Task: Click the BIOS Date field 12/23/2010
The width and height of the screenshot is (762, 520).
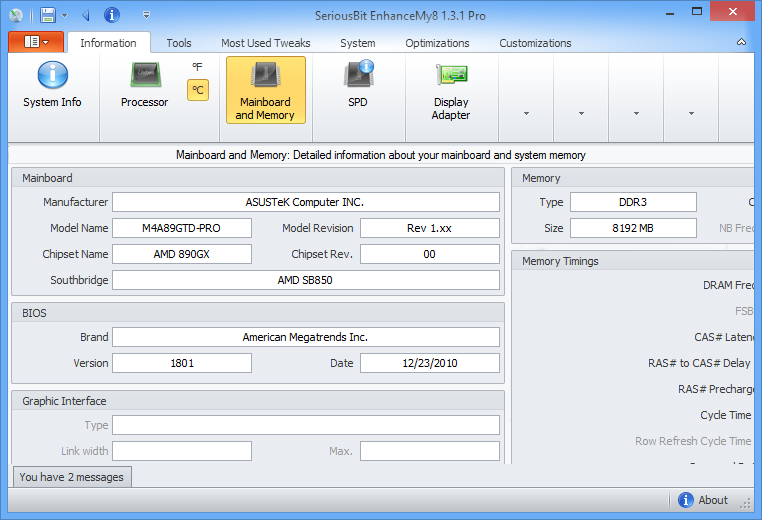Action: pyautogui.click(x=430, y=363)
